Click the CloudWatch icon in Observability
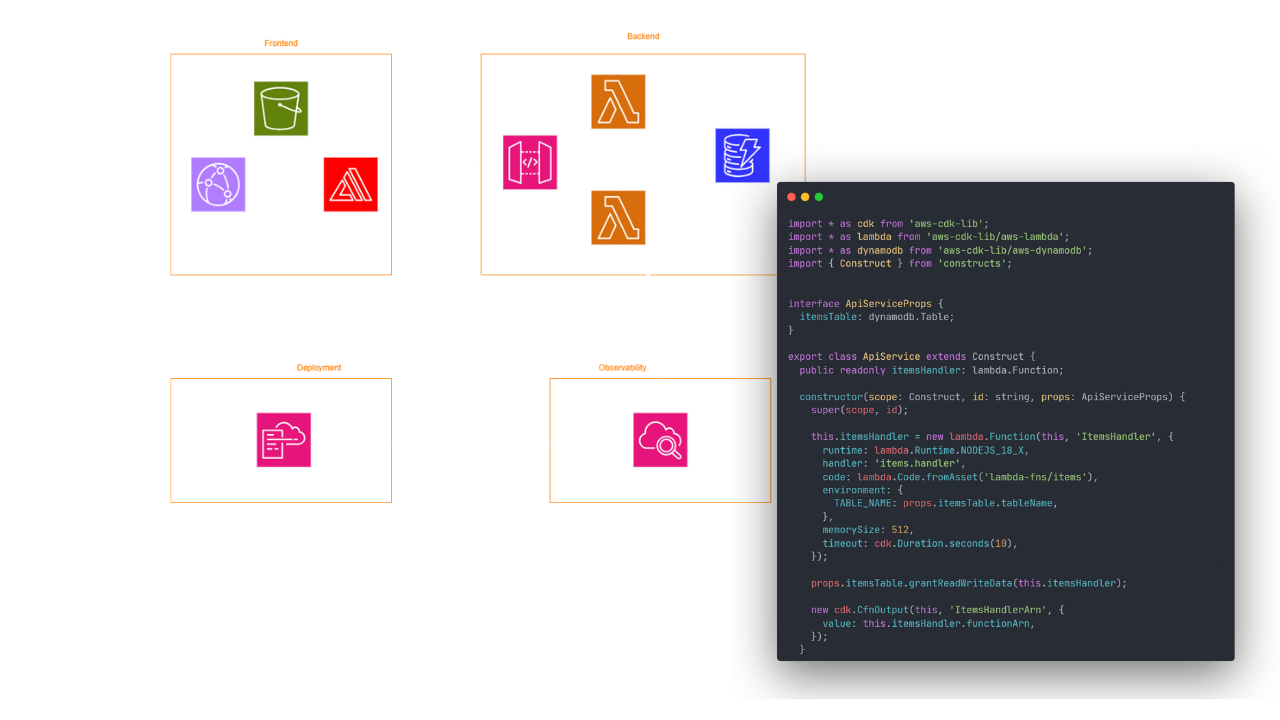Viewport: 1280px width, 720px height. pyautogui.click(x=660, y=440)
